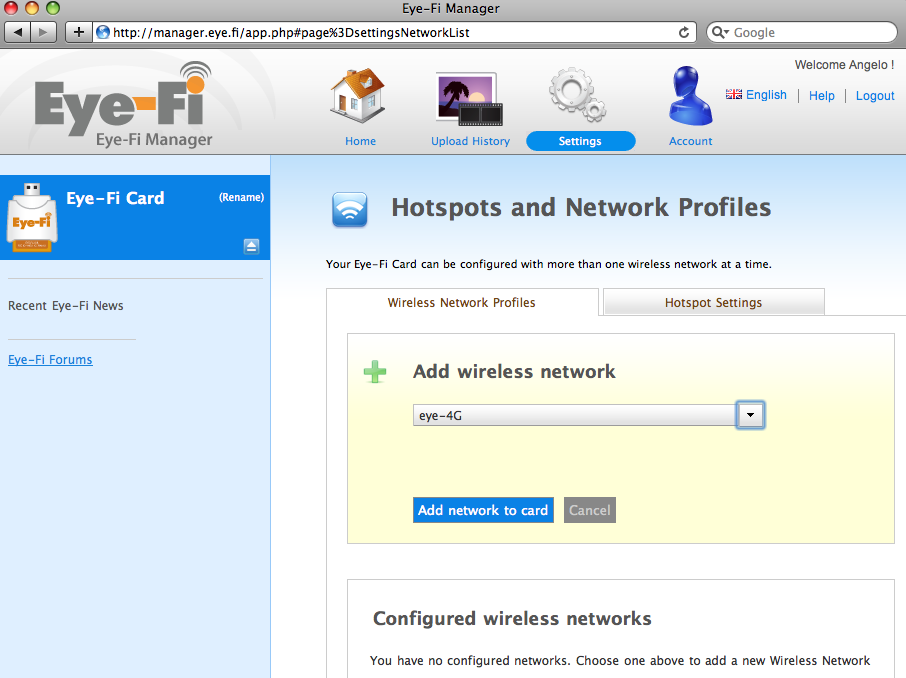Minimize the Eye-Fi Manager browser window
The height and width of the screenshot is (678, 906).
[x=32, y=8]
